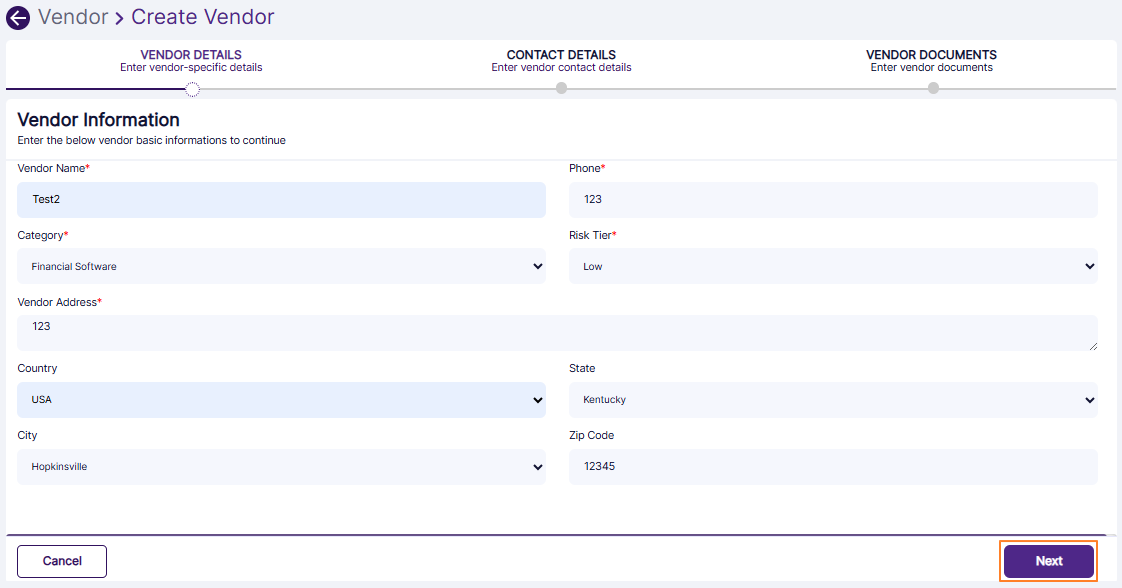Click the Contact Details step dot

coord(561,88)
